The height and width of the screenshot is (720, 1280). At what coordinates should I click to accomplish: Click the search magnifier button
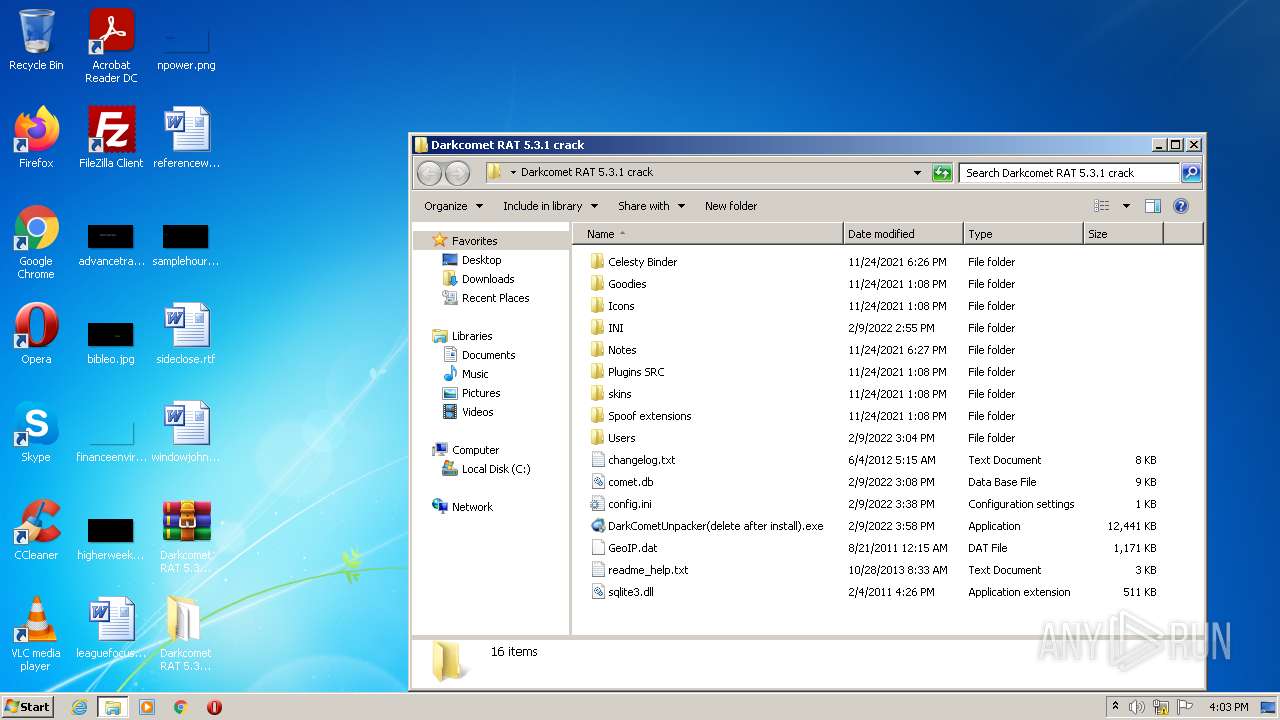pos(1191,173)
